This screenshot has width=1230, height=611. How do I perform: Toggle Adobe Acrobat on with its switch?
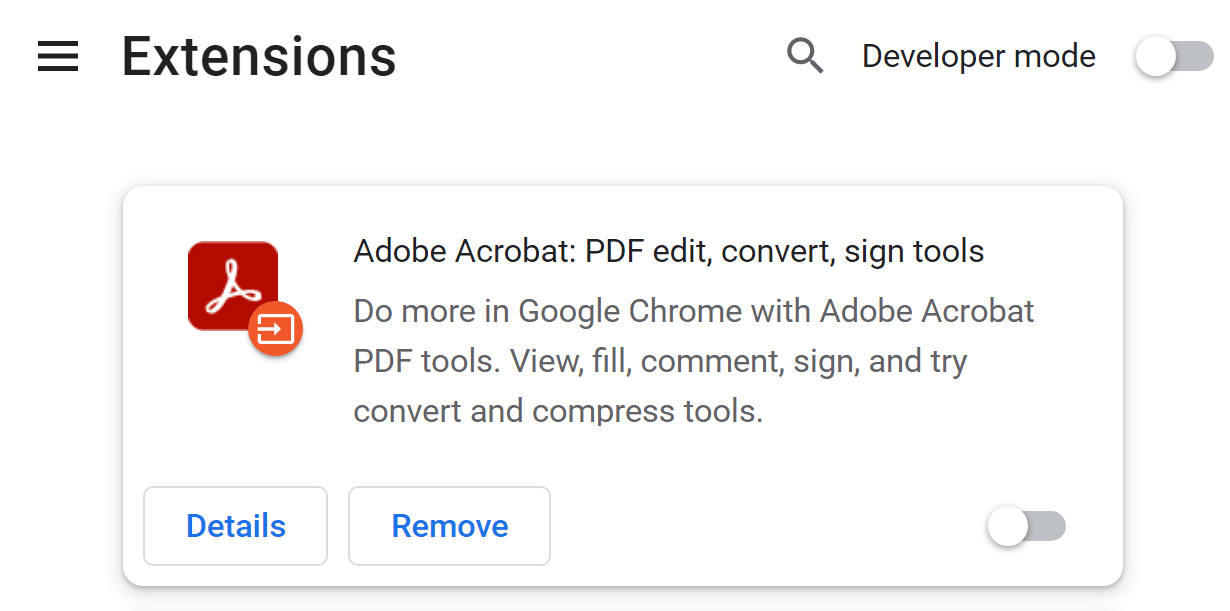(1026, 526)
